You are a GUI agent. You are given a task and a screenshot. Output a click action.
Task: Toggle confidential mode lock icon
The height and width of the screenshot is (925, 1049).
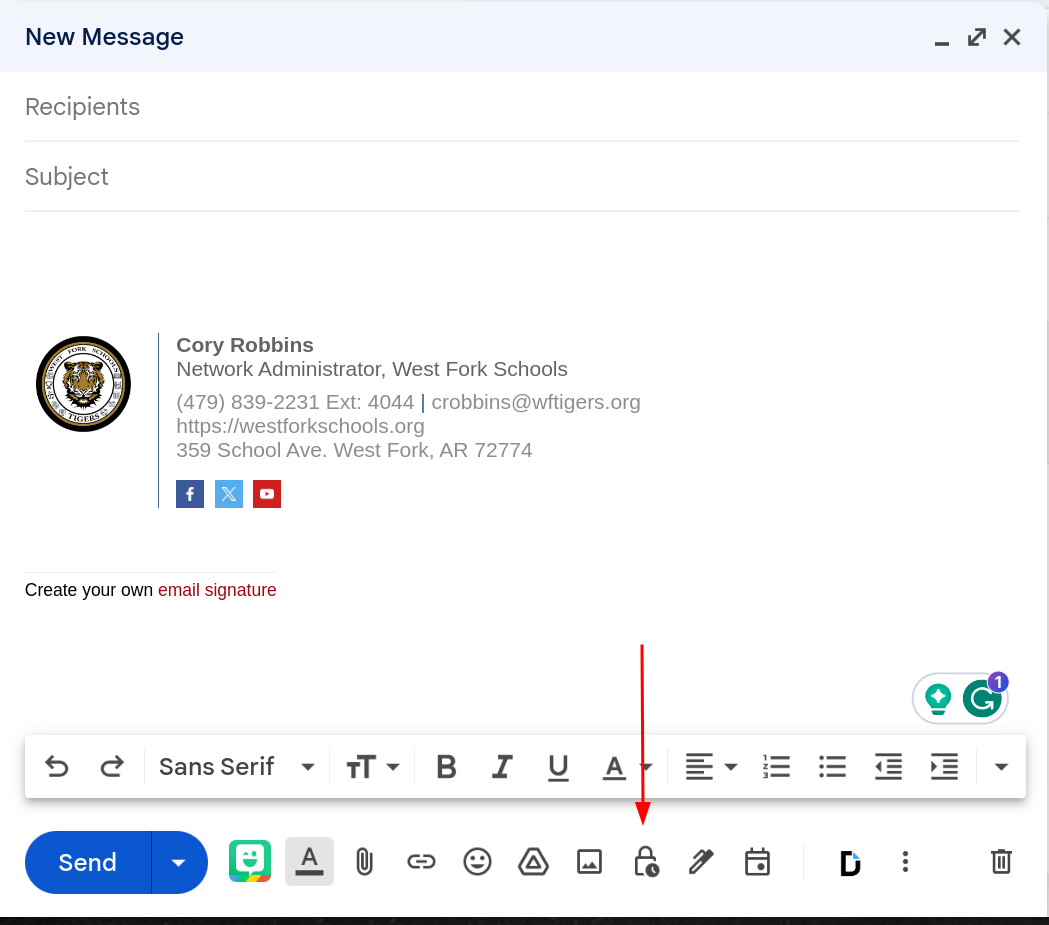click(646, 862)
